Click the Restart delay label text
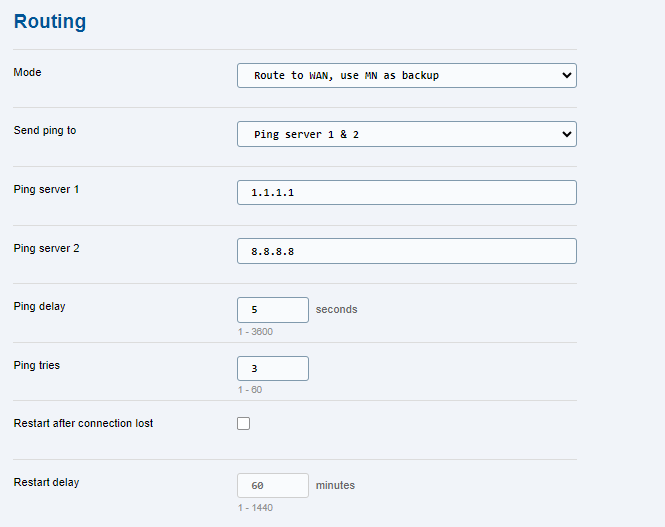 point(46,482)
